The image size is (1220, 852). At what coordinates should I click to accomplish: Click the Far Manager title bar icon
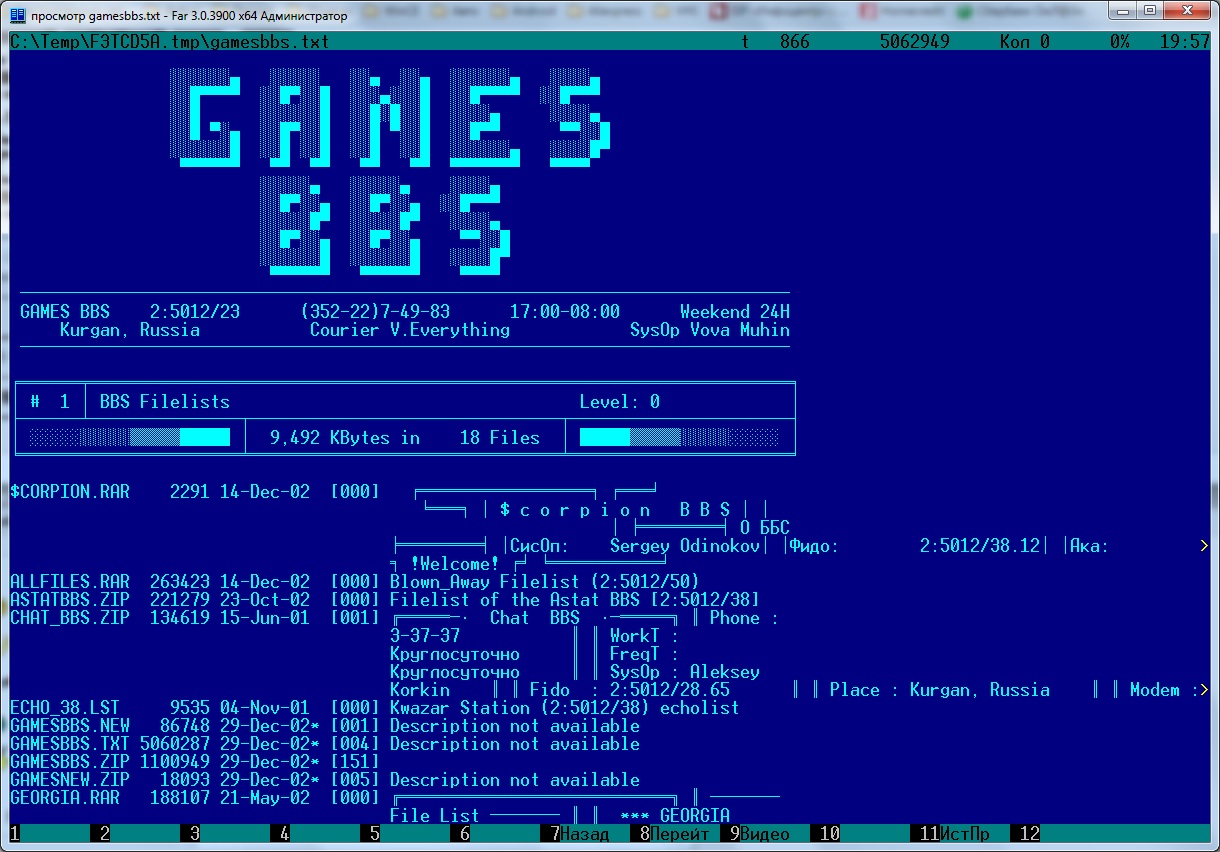tap(17, 16)
